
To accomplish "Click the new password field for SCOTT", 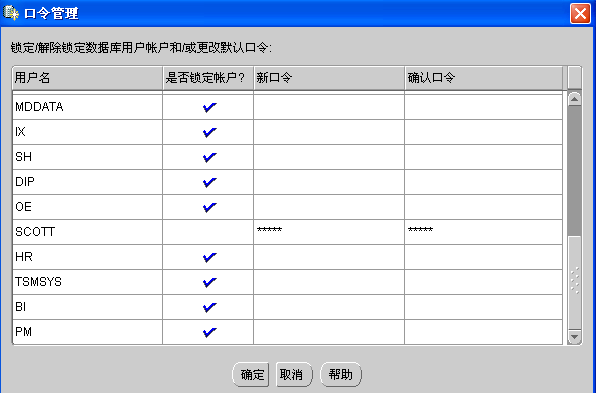I will 329,232.
